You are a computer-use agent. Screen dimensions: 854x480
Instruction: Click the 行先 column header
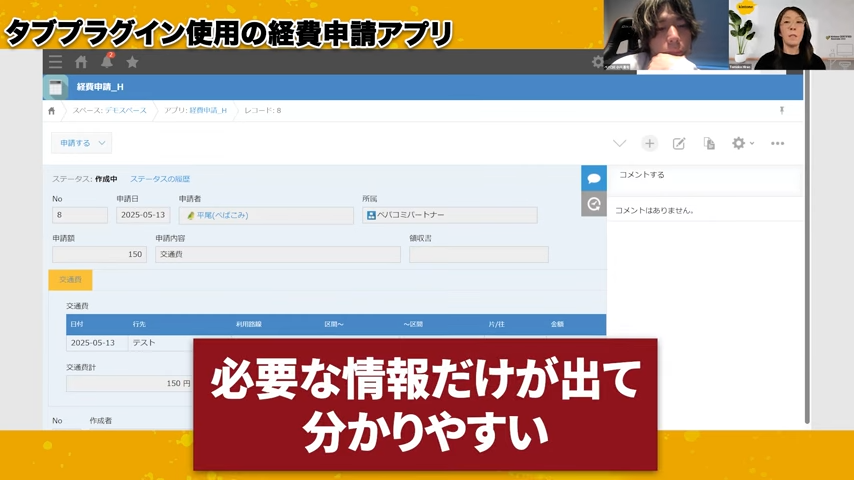(139, 324)
